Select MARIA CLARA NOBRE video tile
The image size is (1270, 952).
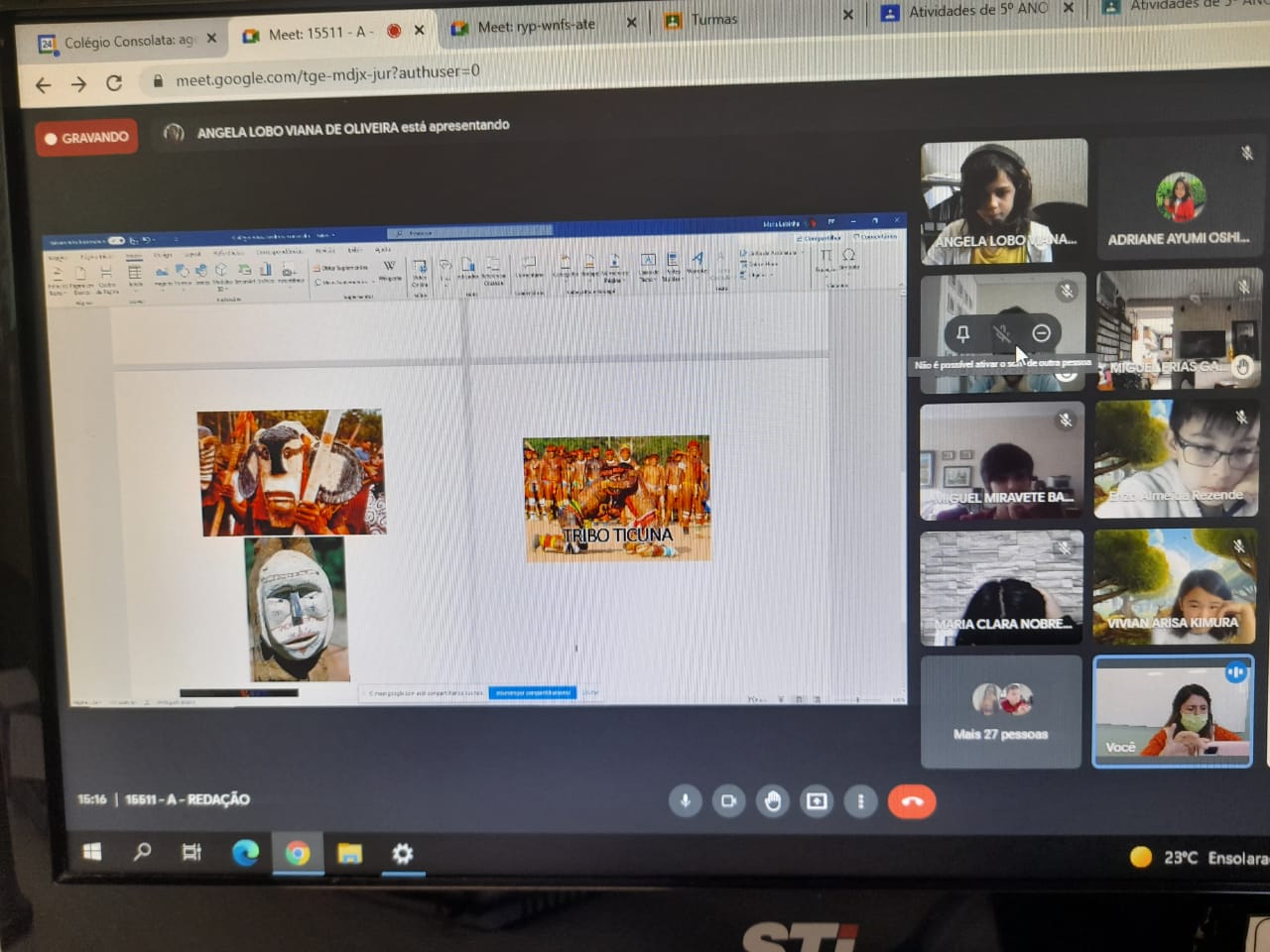1001,588
